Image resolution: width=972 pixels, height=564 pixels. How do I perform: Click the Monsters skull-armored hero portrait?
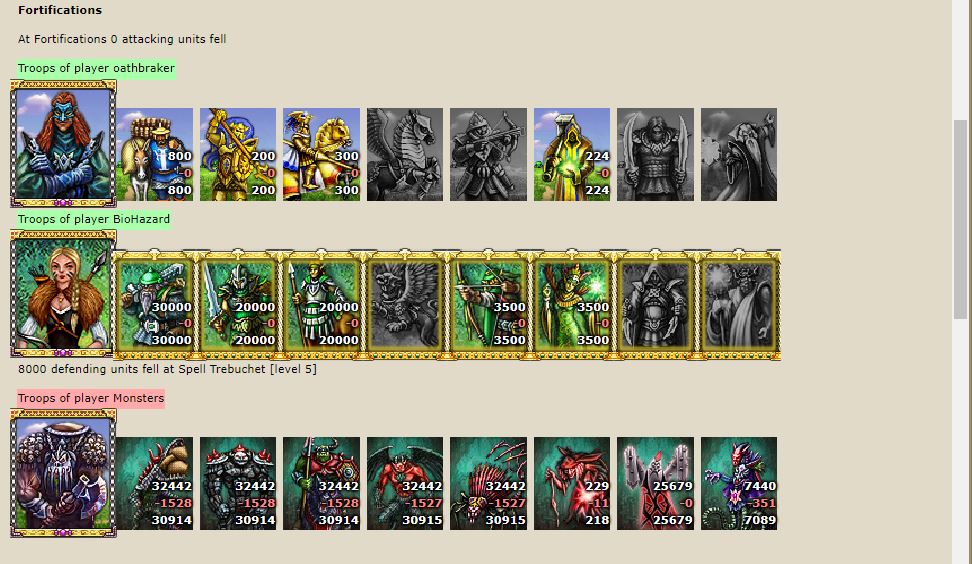63,473
